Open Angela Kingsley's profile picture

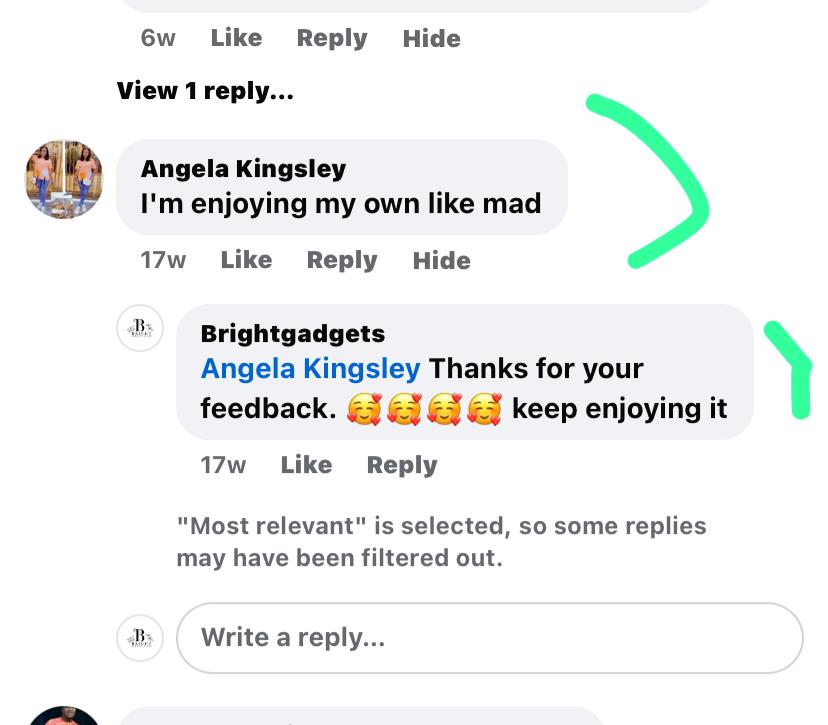pyautogui.click(x=64, y=179)
